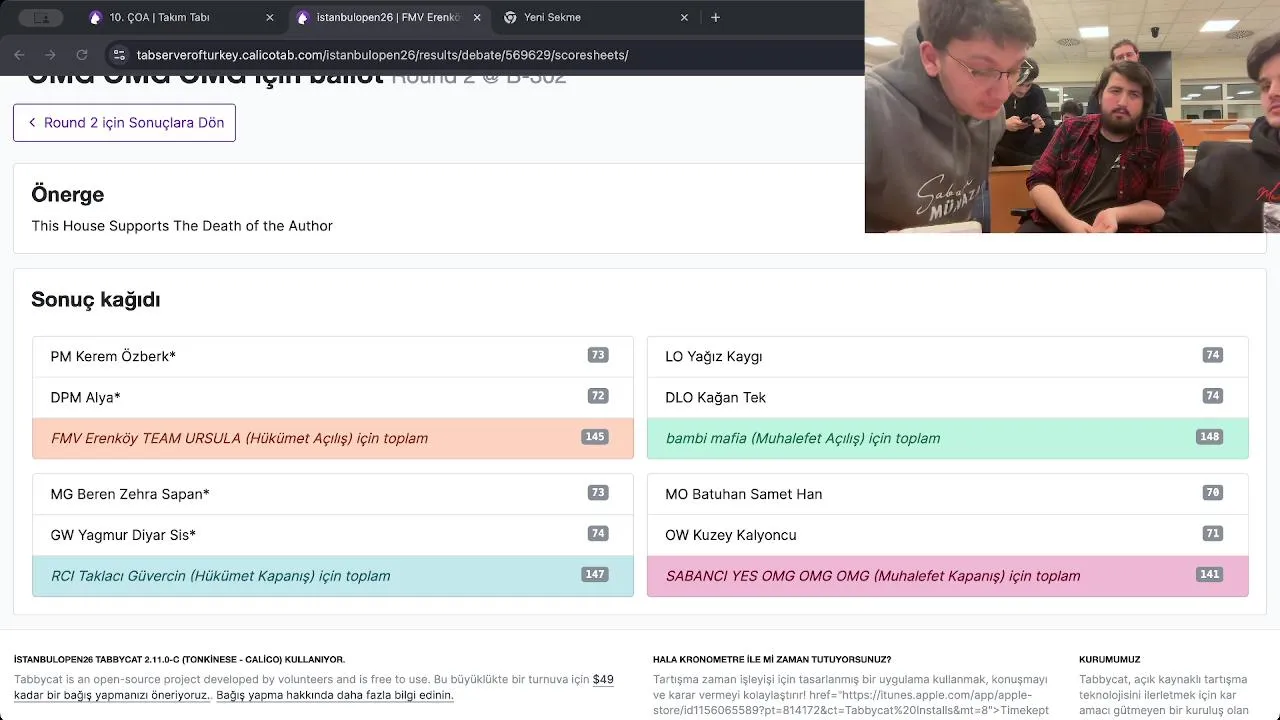Reload the current page
Image resolution: width=1280 pixels, height=720 pixels.
tap(82, 55)
